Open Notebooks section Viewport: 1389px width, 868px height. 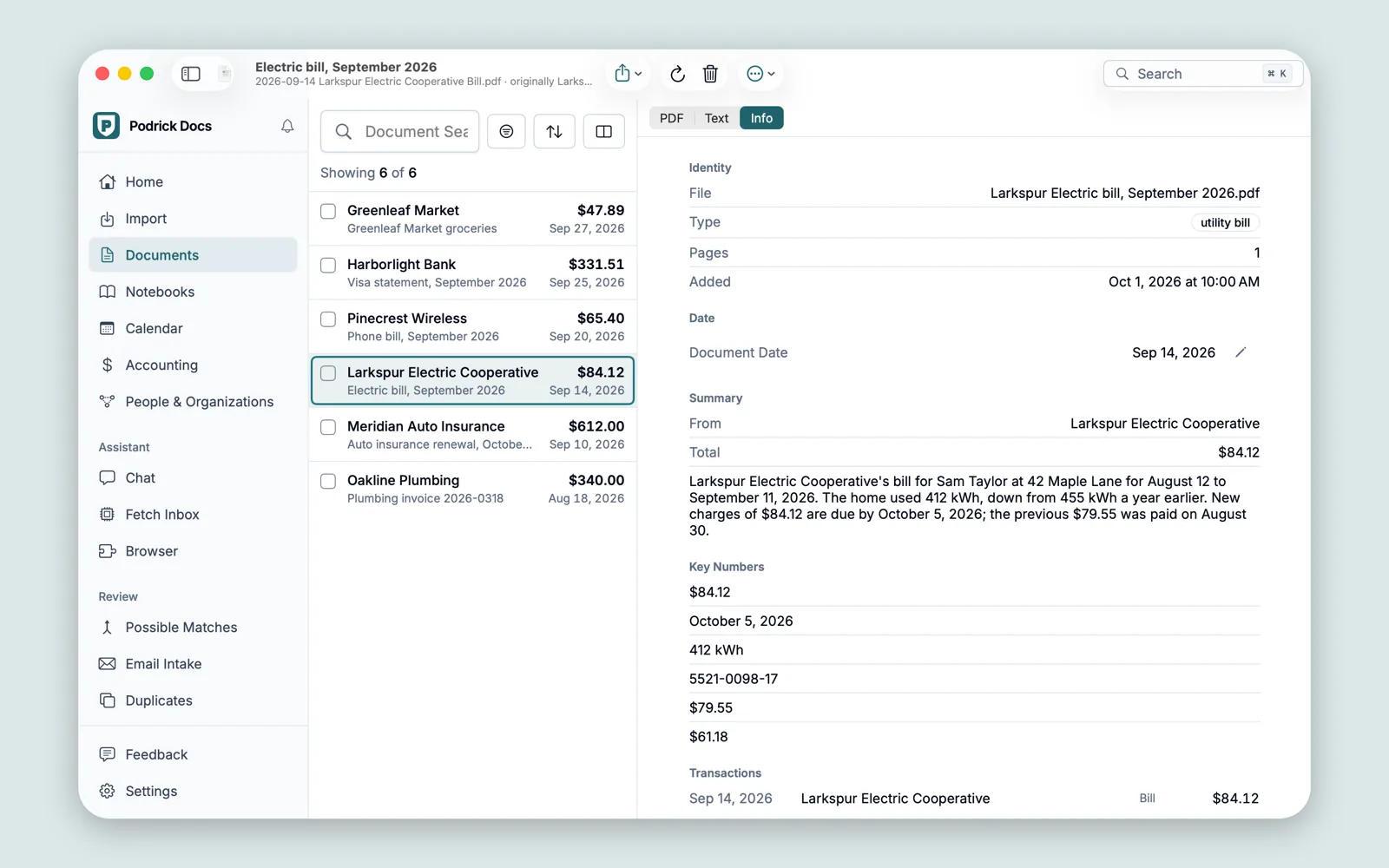coord(193,292)
